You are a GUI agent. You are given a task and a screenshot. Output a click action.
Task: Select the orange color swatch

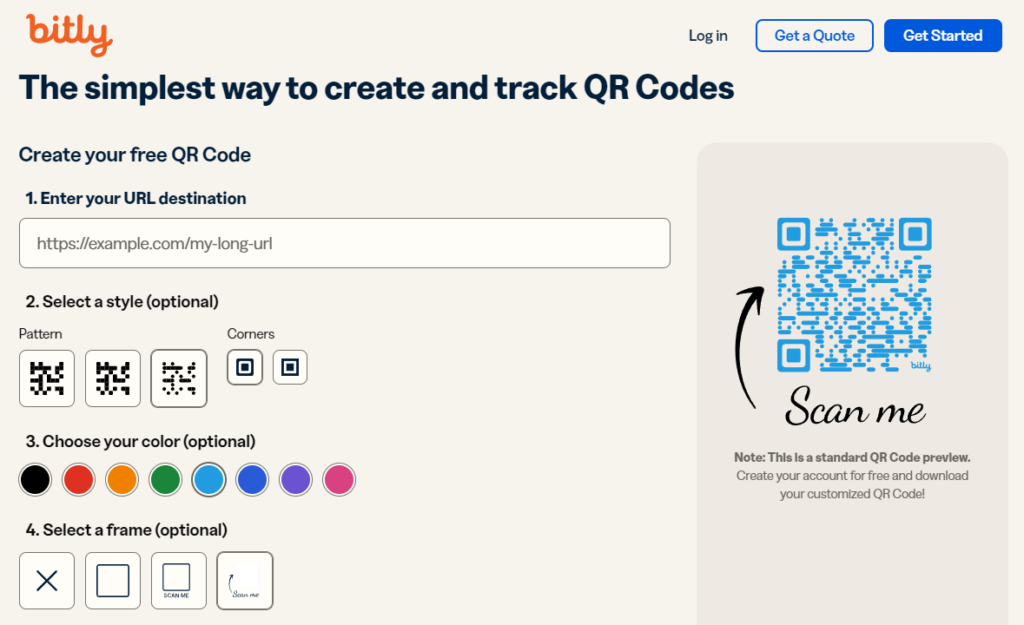pos(122,480)
